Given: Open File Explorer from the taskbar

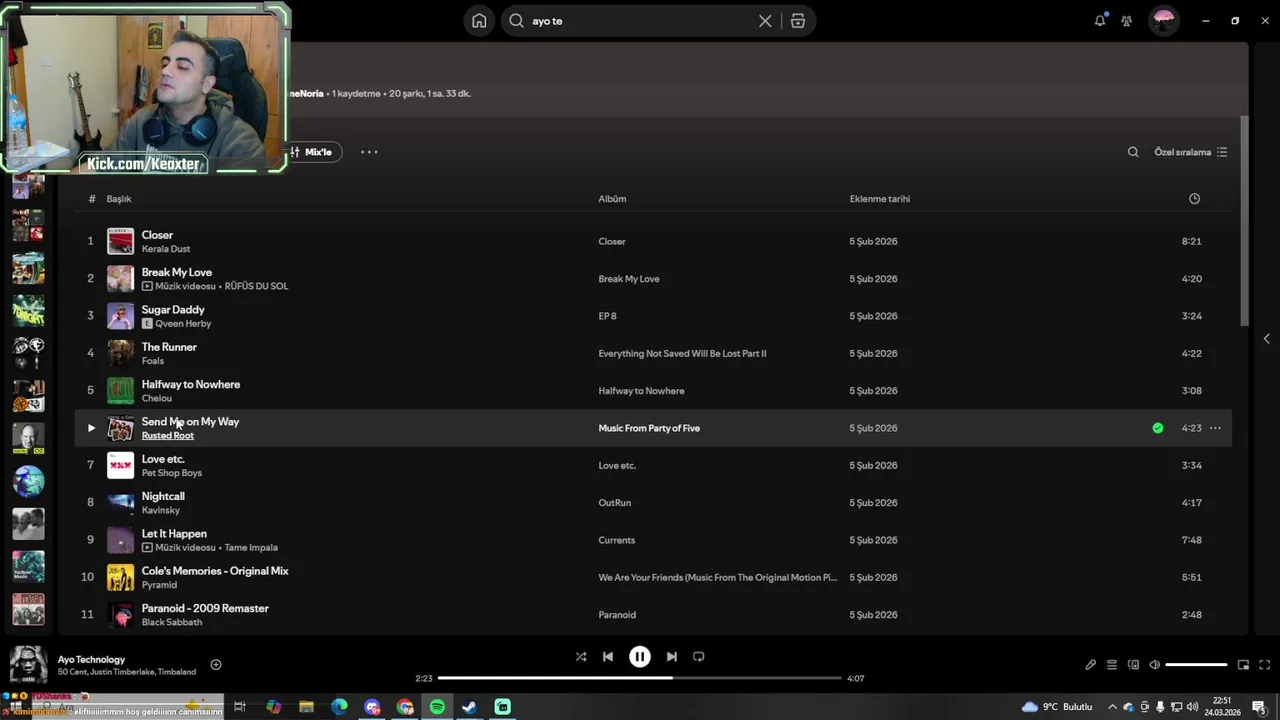Looking at the screenshot, I should 306,707.
